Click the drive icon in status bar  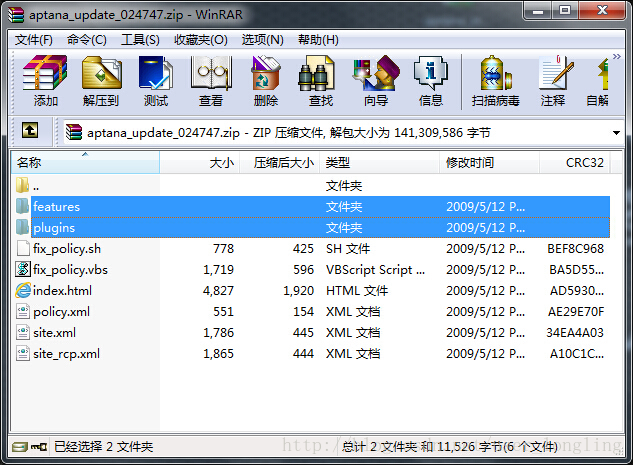click(x=19, y=446)
